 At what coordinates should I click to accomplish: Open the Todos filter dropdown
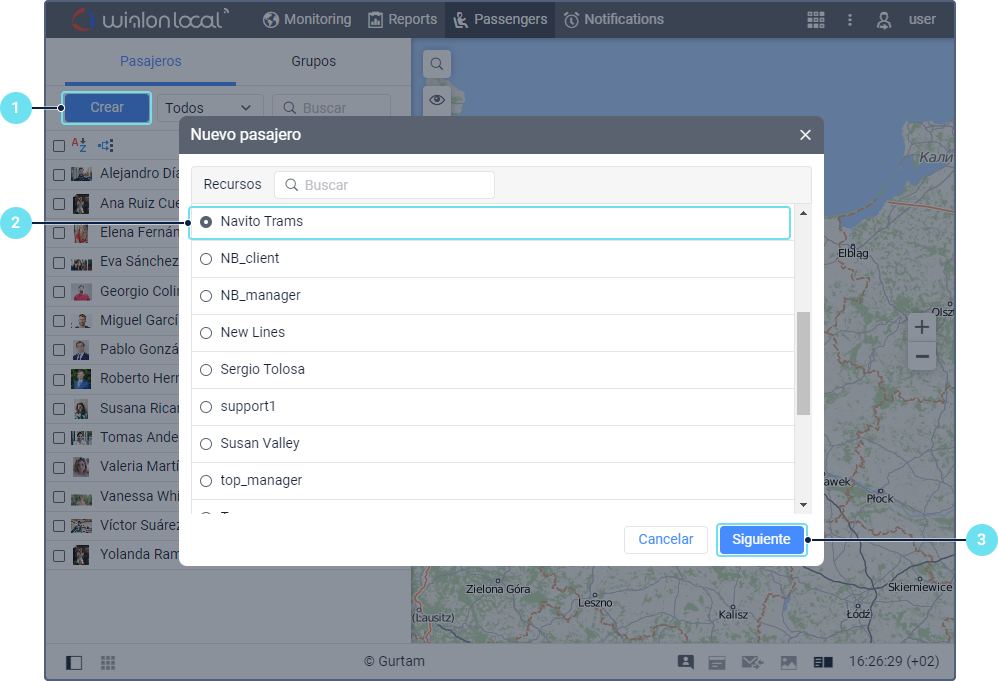pyautogui.click(x=209, y=108)
